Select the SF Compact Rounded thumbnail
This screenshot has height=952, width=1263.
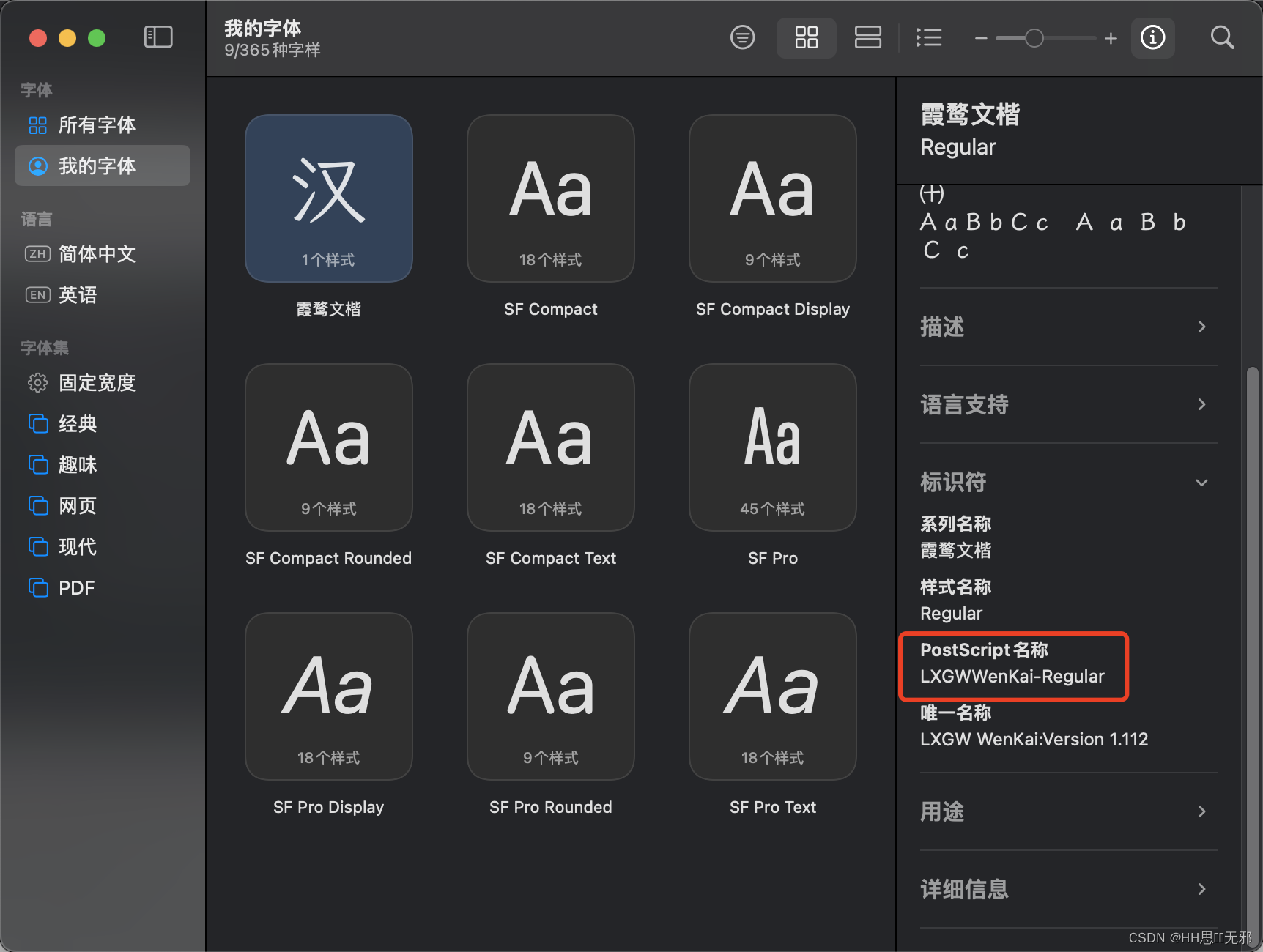(x=329, y=447)
